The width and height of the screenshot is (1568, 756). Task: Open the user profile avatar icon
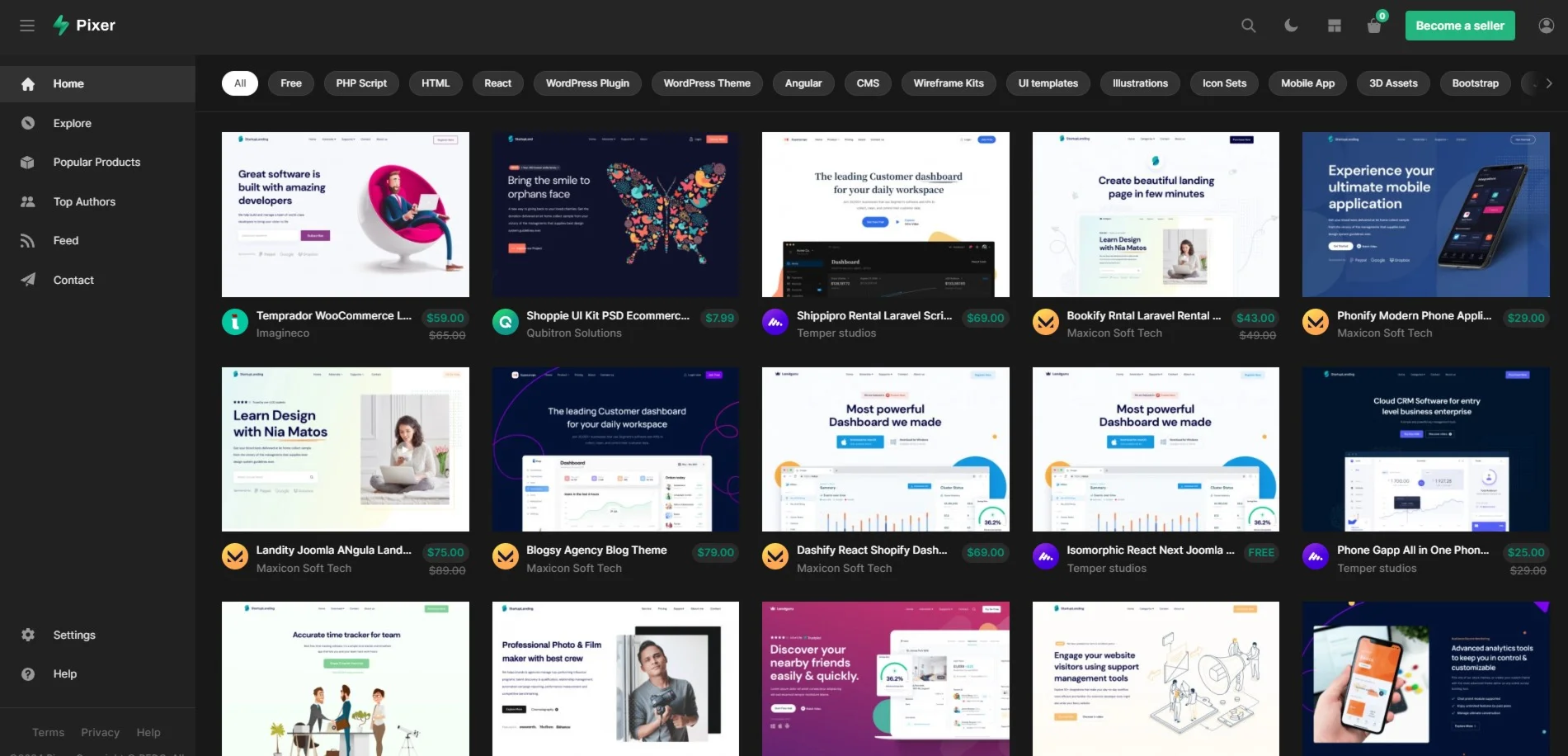click(x=1547, y=26)
